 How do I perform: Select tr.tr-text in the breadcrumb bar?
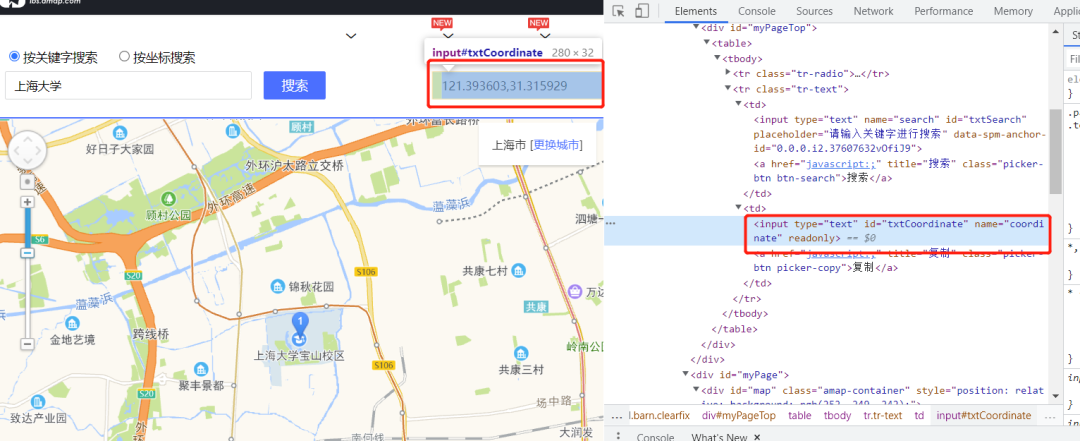click(882, 416)
